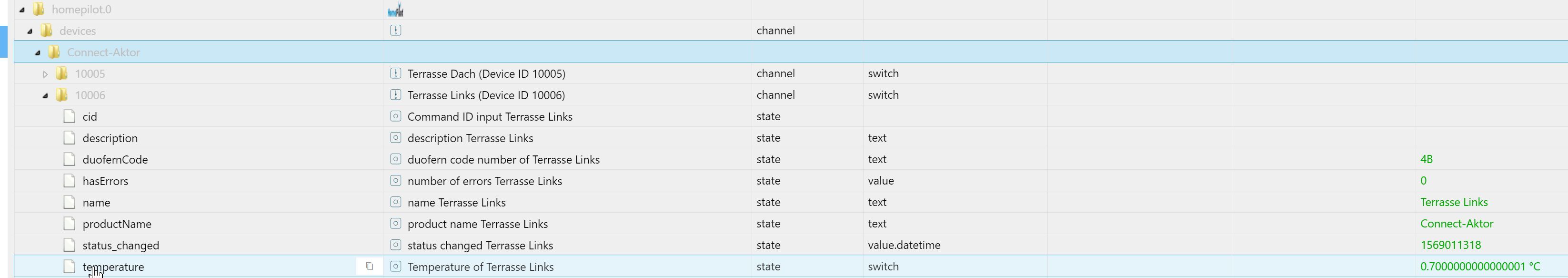The image size is (1568, 278).
Task: Click the state icon for Temperature of Terrasse Links
Action: (396, 267)
